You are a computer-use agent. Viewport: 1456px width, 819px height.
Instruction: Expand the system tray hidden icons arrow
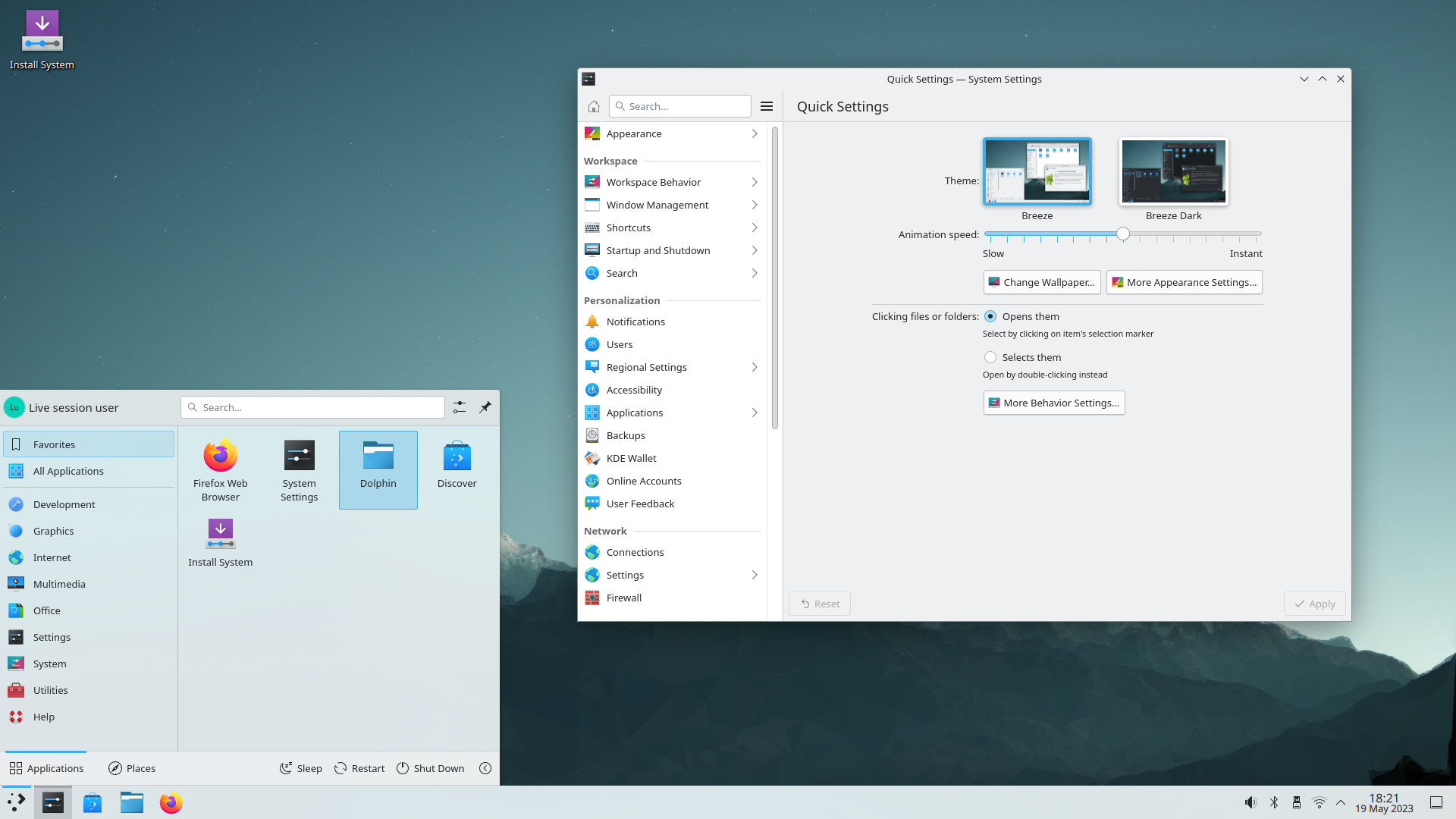pos(1341,802)
